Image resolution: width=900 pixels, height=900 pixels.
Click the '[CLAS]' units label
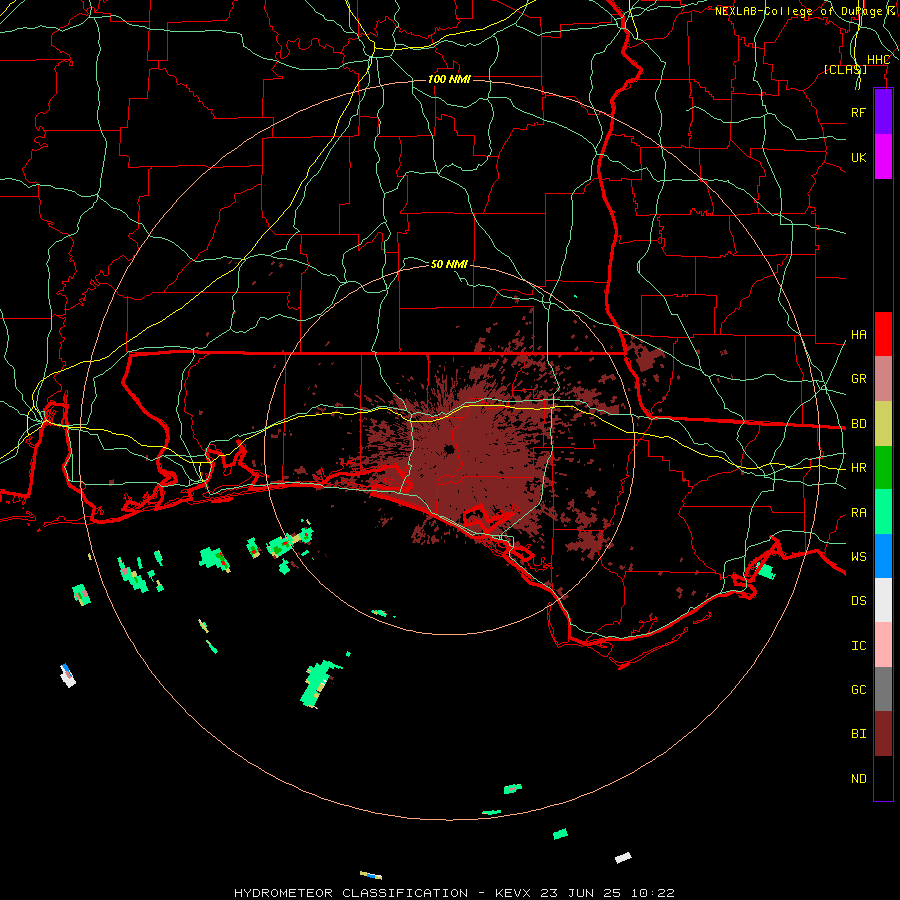coord(845,69)
